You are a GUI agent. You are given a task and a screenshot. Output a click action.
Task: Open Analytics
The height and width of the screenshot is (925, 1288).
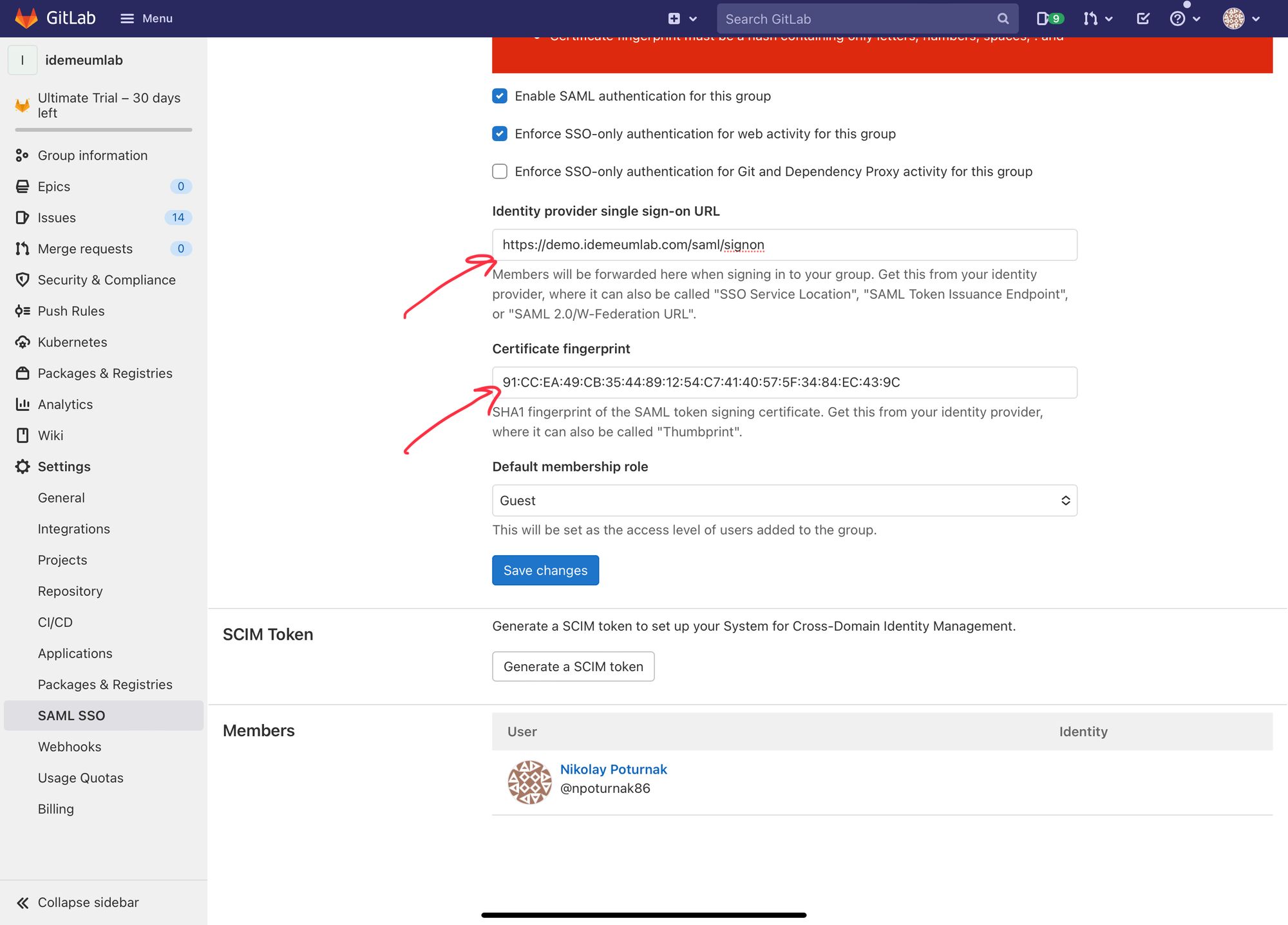point(65,405)
